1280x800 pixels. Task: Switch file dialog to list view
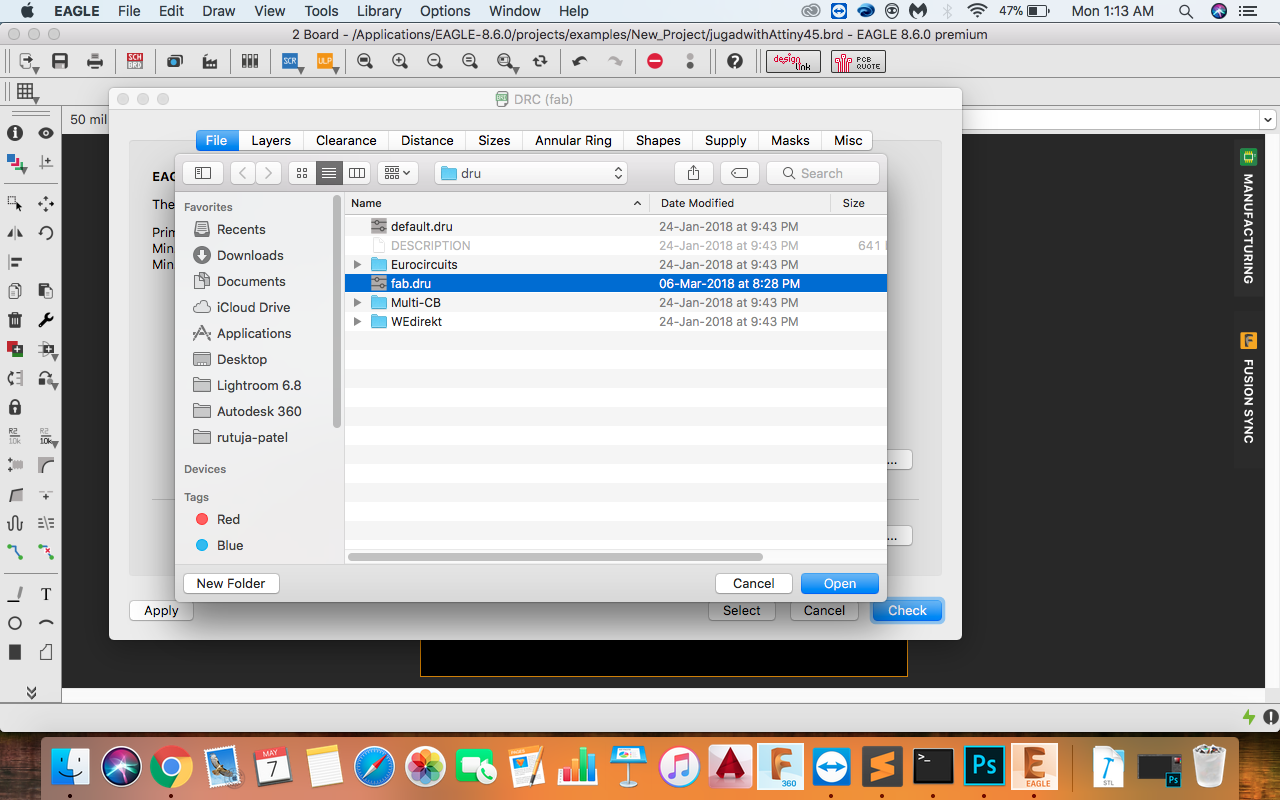[x=329, y=173]
